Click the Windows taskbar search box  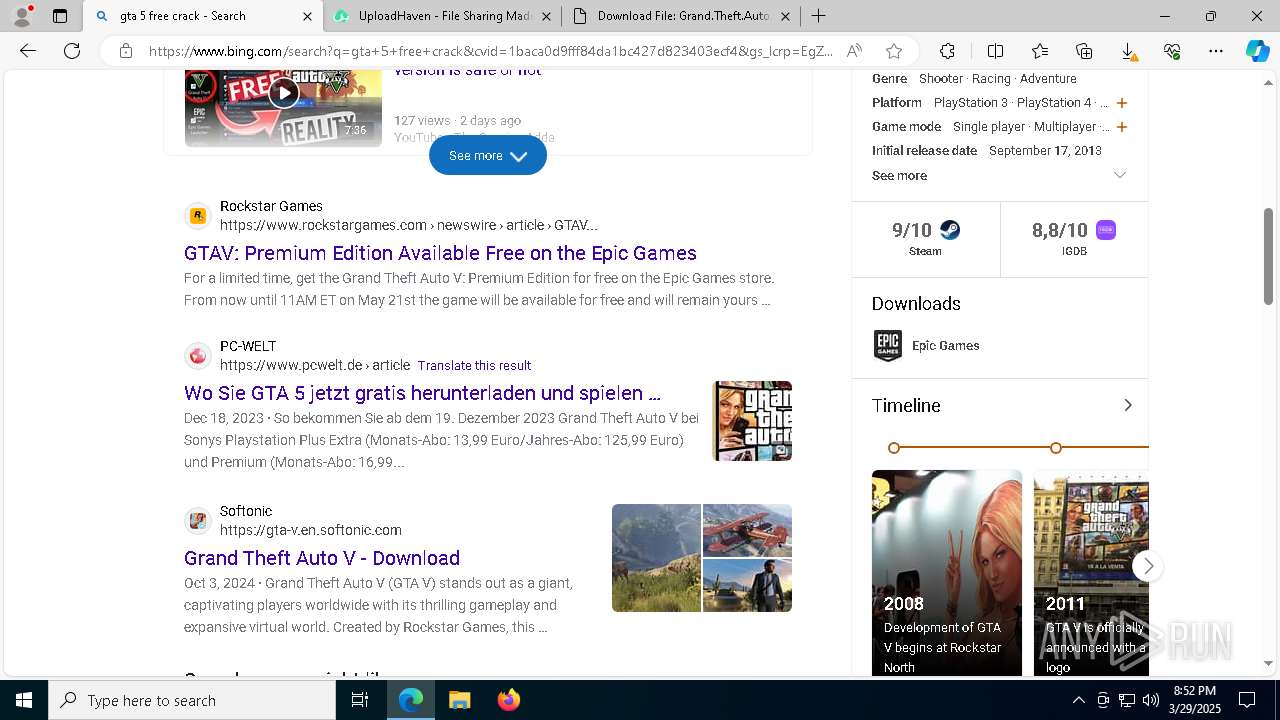tap(192, 700)
